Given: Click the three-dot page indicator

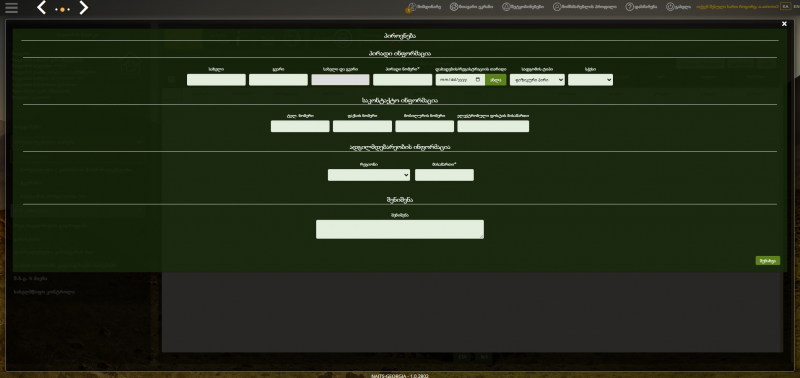Looking at the screenshot, I should tap(62, 9).
